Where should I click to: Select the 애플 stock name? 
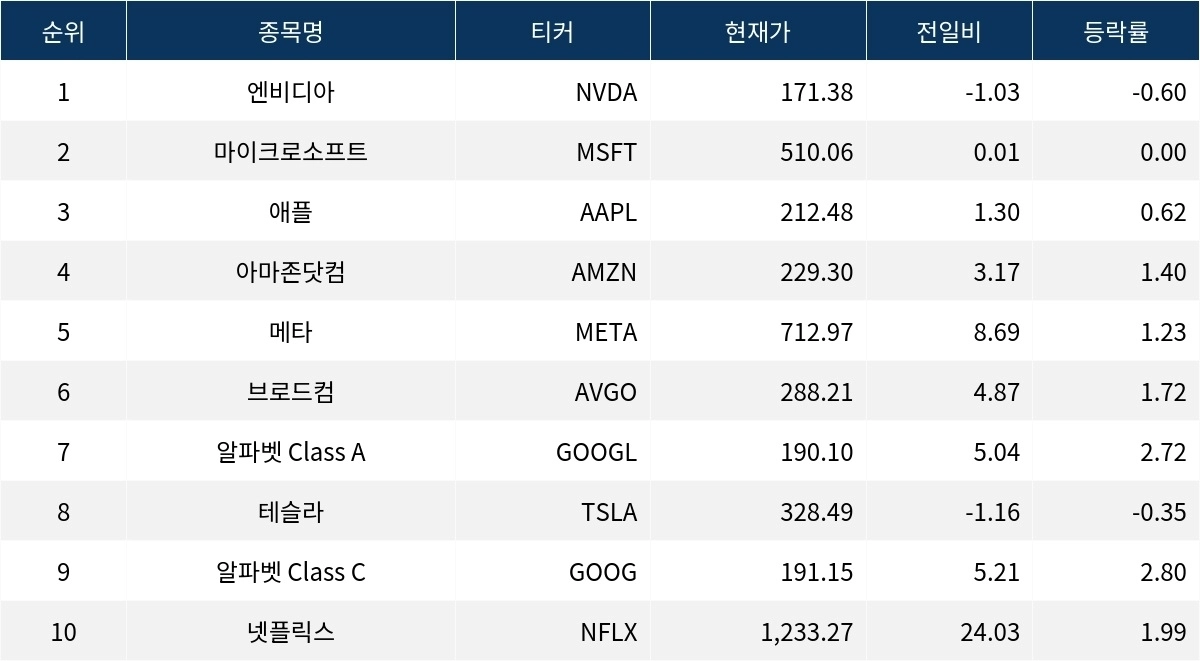point(290,212)
